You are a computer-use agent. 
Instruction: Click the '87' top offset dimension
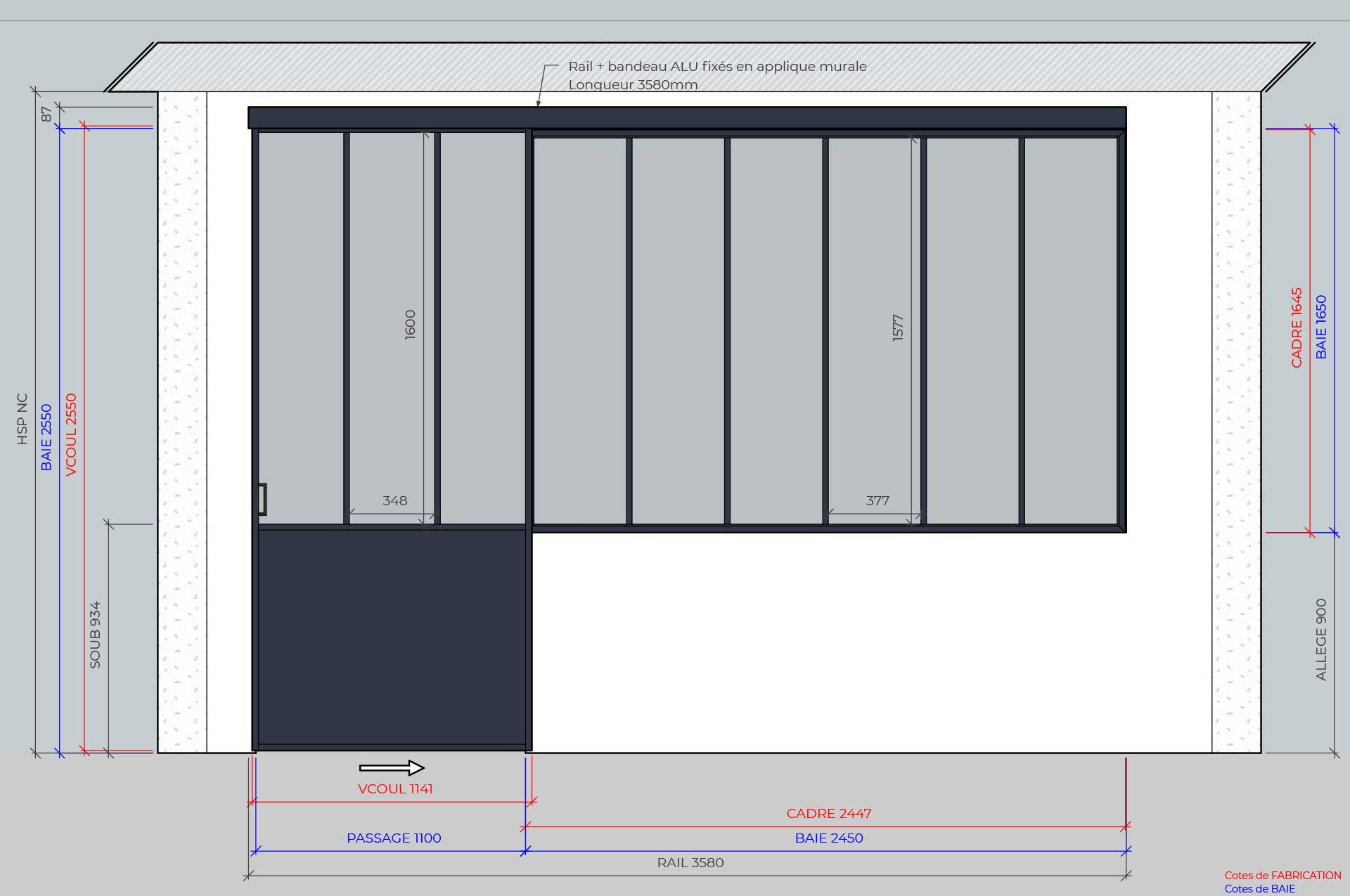click(x=46, y=114)
